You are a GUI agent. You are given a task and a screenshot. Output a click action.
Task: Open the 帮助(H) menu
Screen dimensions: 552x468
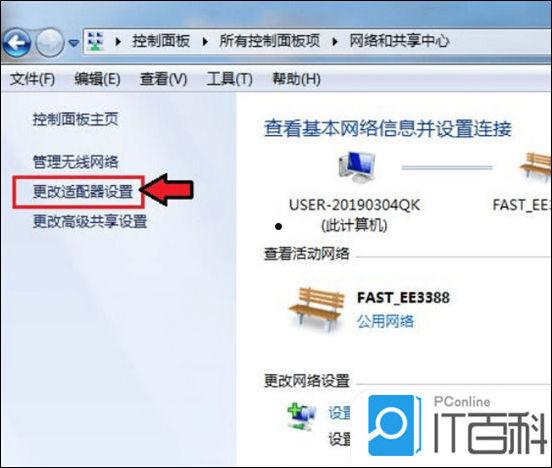pos(296,79)
